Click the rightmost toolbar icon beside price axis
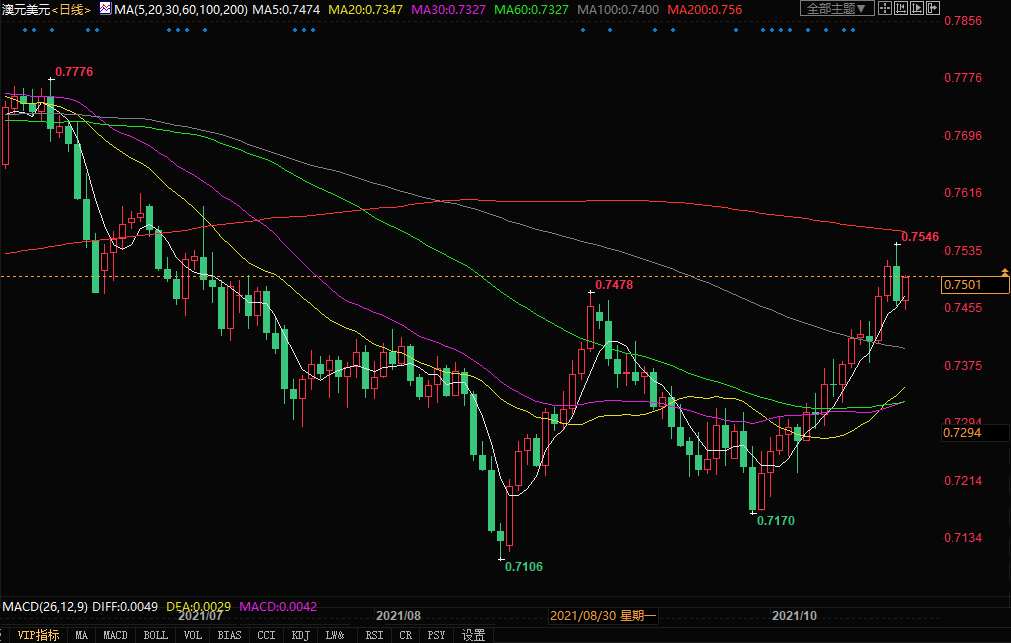 click(x=935, y=8)
